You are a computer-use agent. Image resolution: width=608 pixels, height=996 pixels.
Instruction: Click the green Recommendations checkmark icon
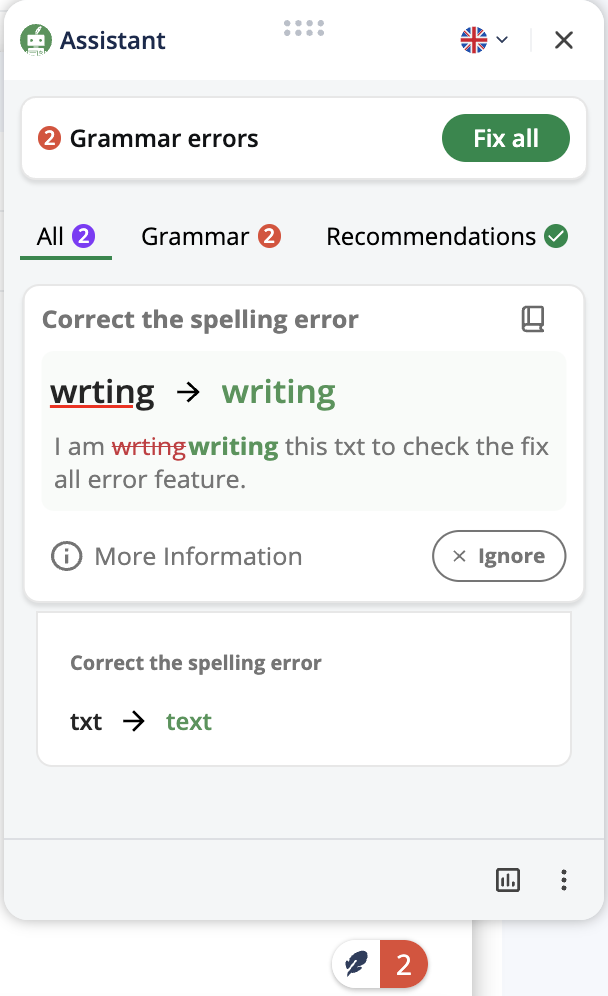[x=556, y=237]
